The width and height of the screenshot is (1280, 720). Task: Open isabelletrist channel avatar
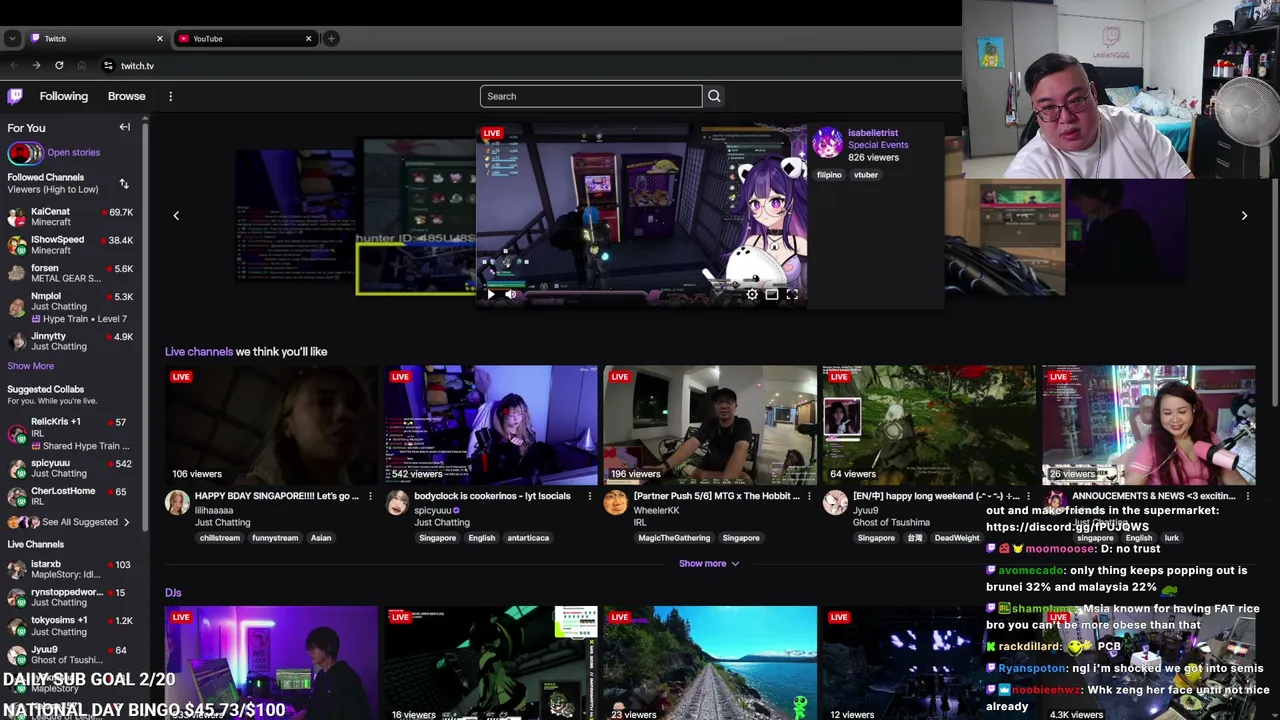pyautogui.click(x=827, y=144)
